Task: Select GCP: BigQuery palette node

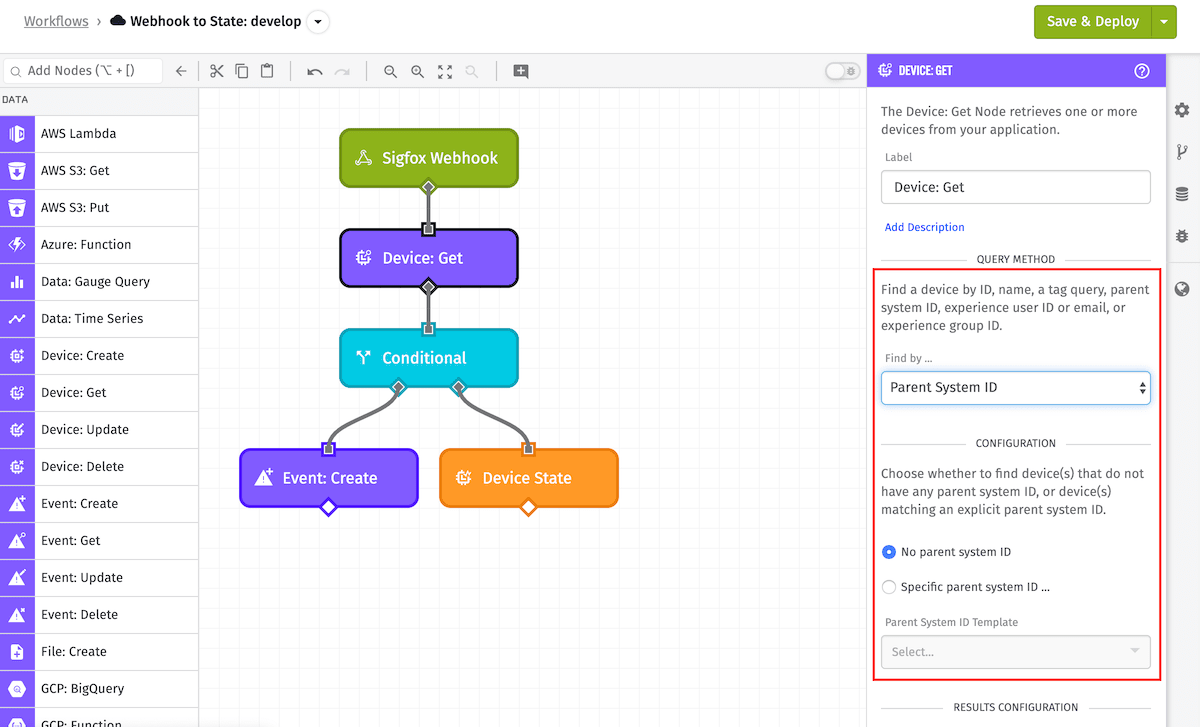Action: (99, 689)
